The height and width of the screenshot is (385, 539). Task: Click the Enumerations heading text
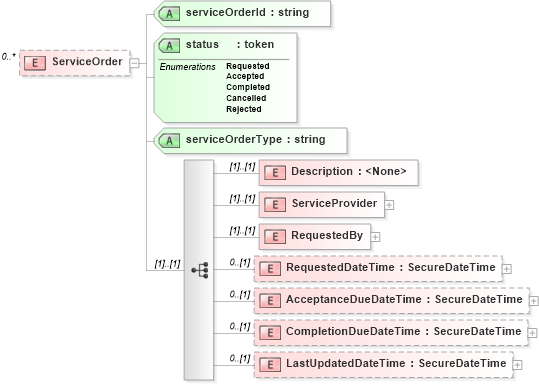click(187, 67)
